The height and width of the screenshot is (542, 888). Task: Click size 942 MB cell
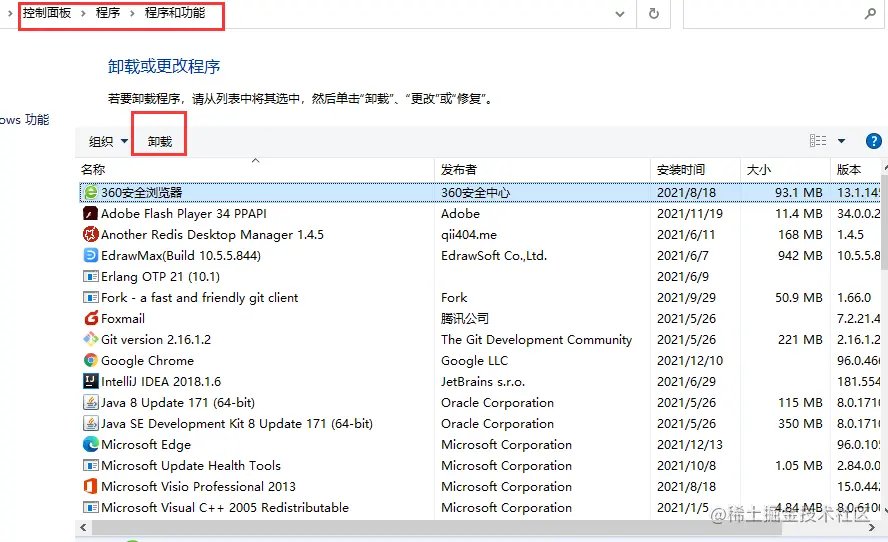click(800, 255)
